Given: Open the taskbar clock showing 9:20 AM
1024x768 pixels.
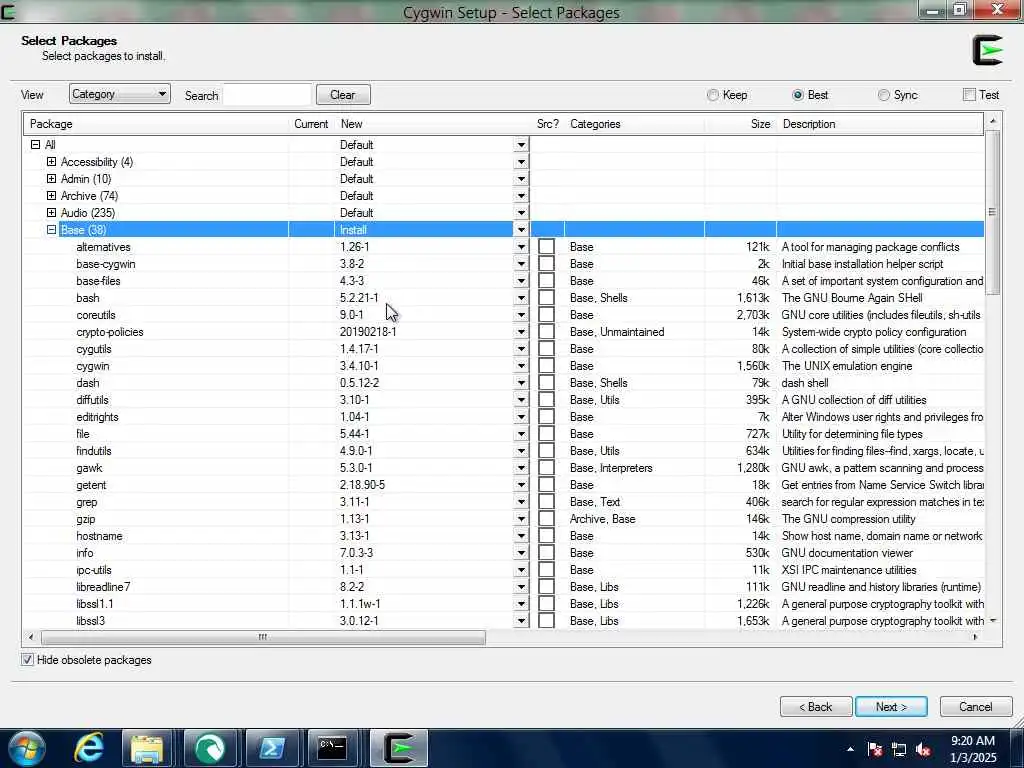Looking at the screenshot, I should (973, 749).
